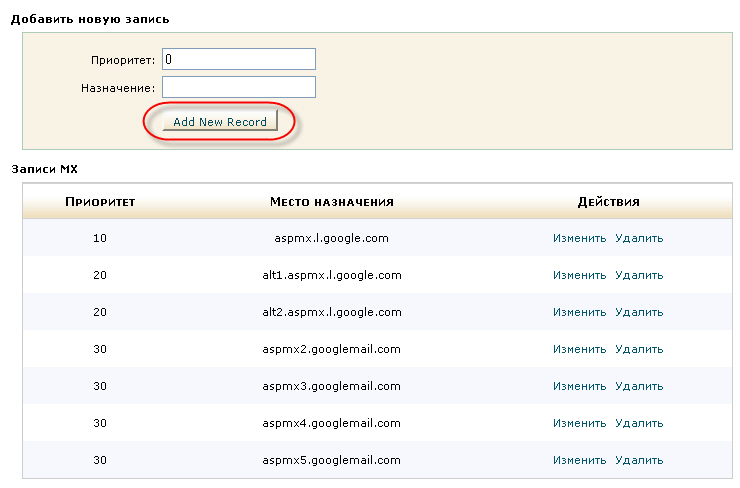Edit the aspmx.l.google.com record via Изменить

tap(579, 238)
